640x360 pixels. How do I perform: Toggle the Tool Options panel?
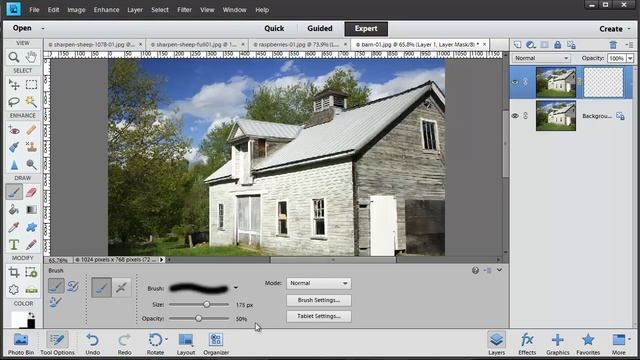point(57,343)
